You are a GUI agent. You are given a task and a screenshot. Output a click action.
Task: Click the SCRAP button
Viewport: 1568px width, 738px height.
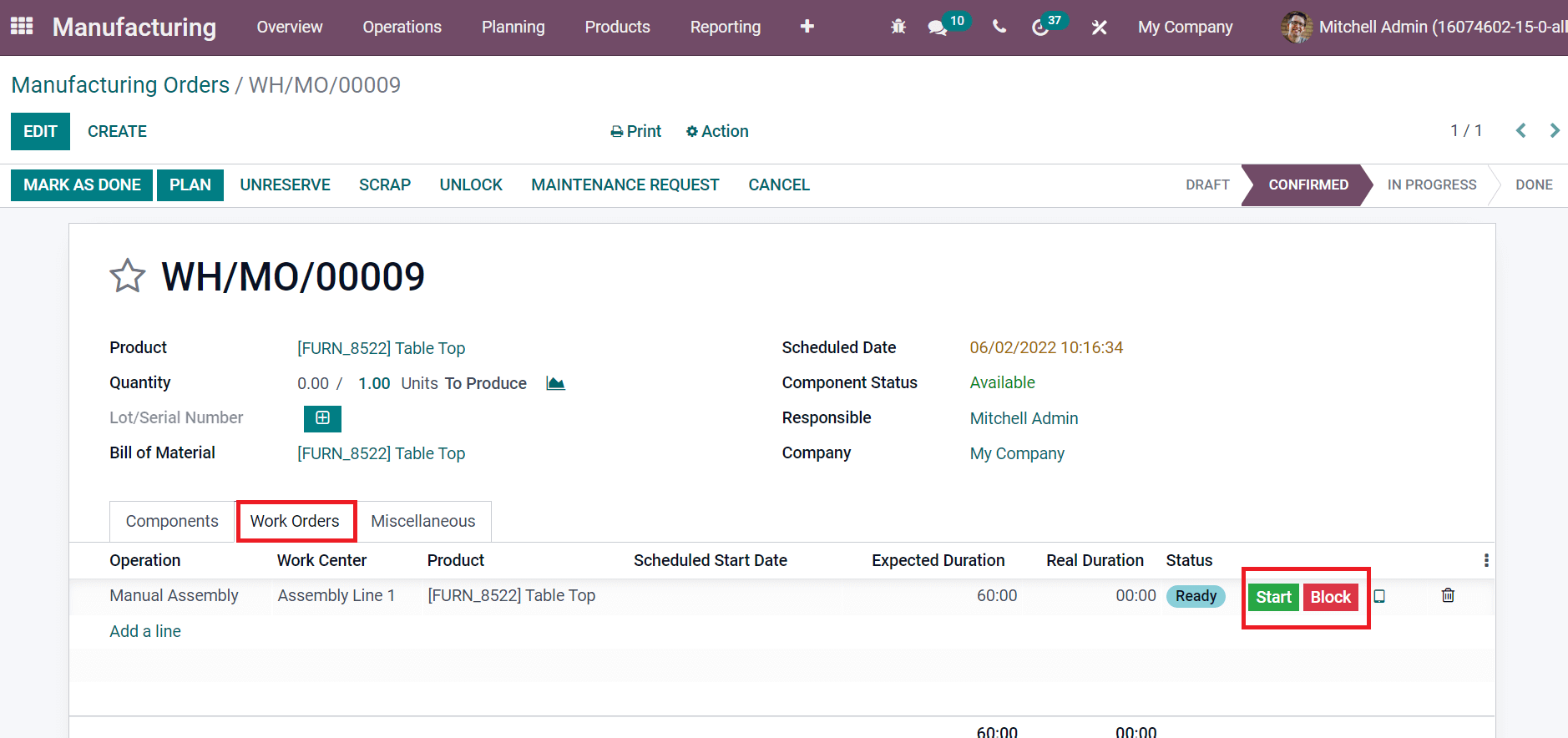point(385,184)
